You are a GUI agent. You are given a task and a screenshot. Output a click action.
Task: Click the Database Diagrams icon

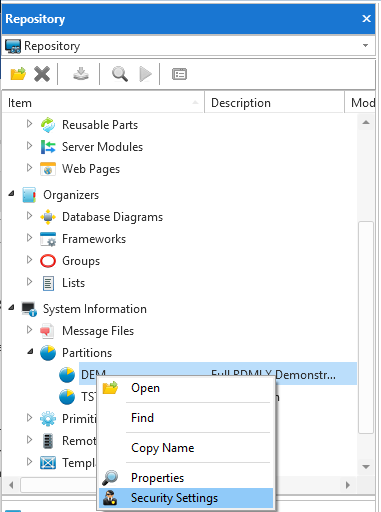48,217
